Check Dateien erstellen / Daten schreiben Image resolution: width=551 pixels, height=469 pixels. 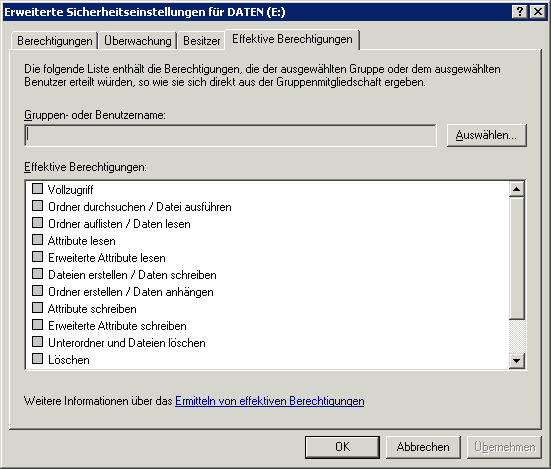37,274
